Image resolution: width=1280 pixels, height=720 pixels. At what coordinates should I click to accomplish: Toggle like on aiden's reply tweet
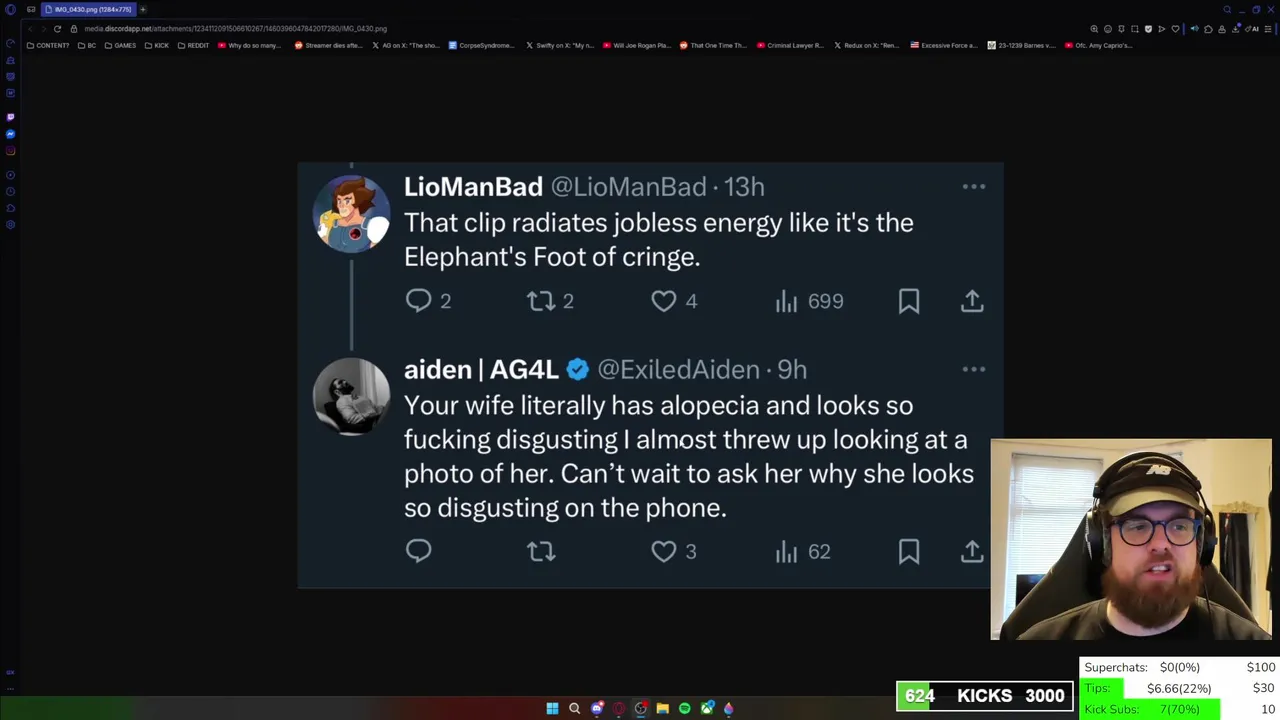pos(664,551)
